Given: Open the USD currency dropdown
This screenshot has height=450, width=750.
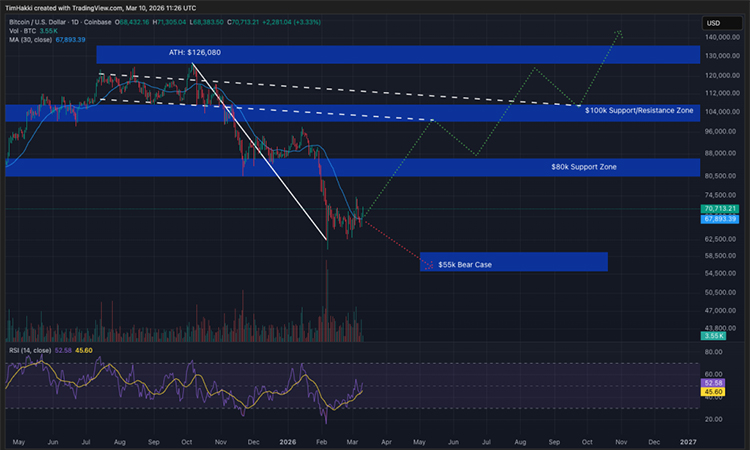Looking at the screenshot, I should click(x=713, y=23).
